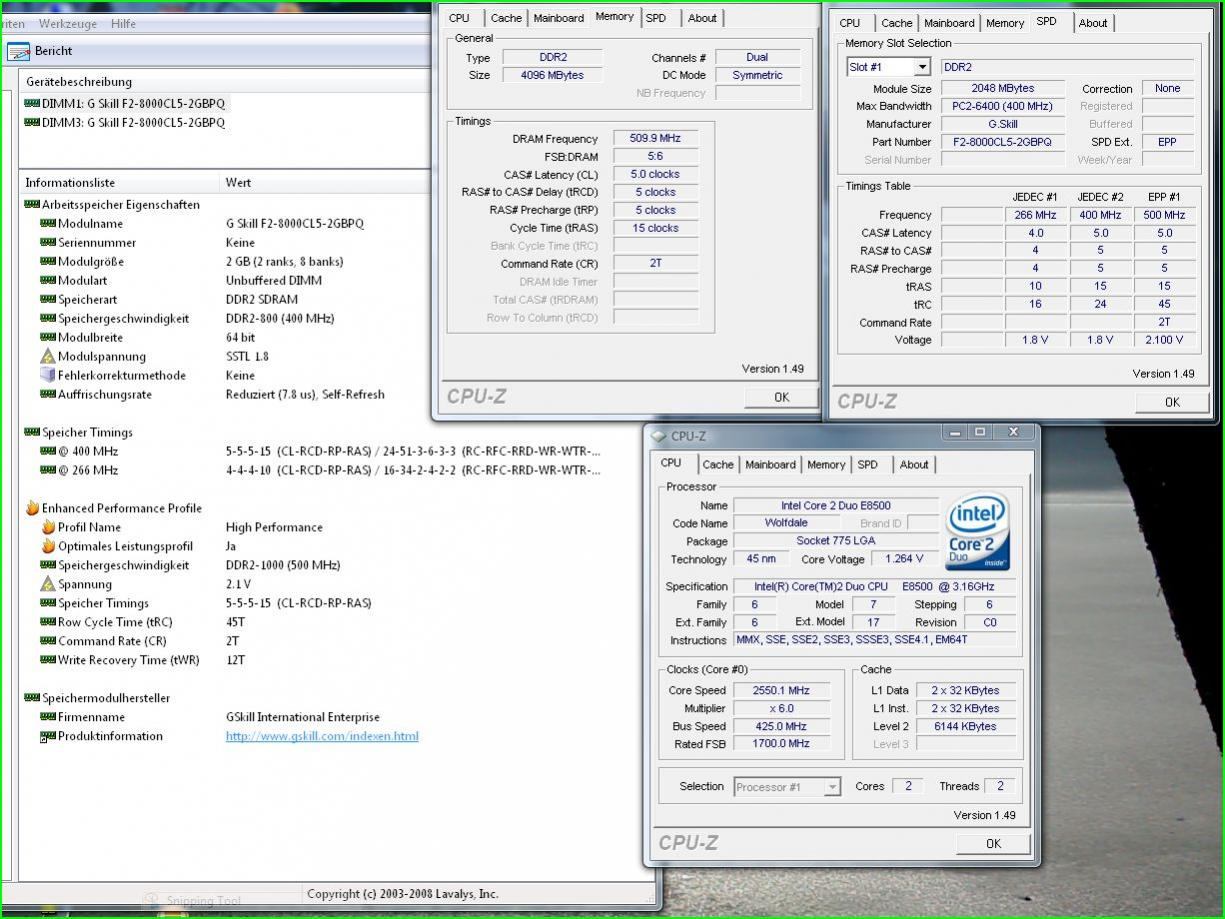Click the chip icon next to Modulbreite
Screen dimensions: 1225x919
(48, 338)
